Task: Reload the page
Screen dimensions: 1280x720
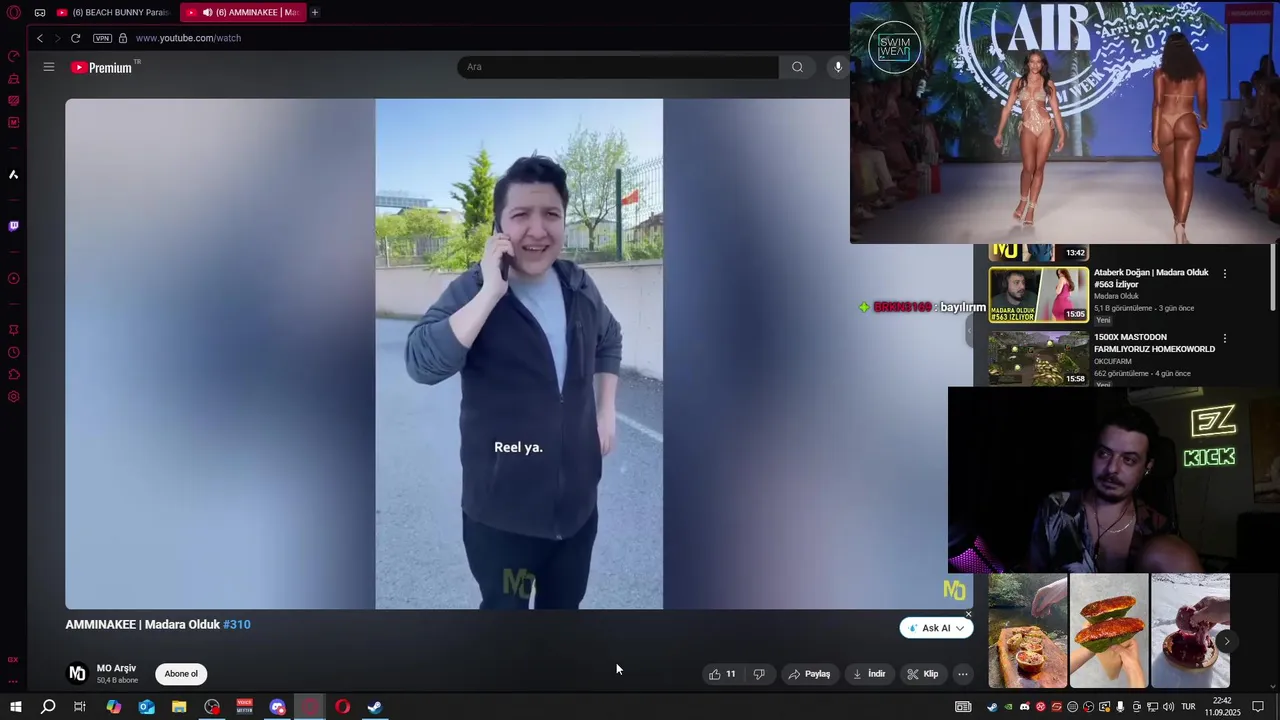Action: point(75,38)
